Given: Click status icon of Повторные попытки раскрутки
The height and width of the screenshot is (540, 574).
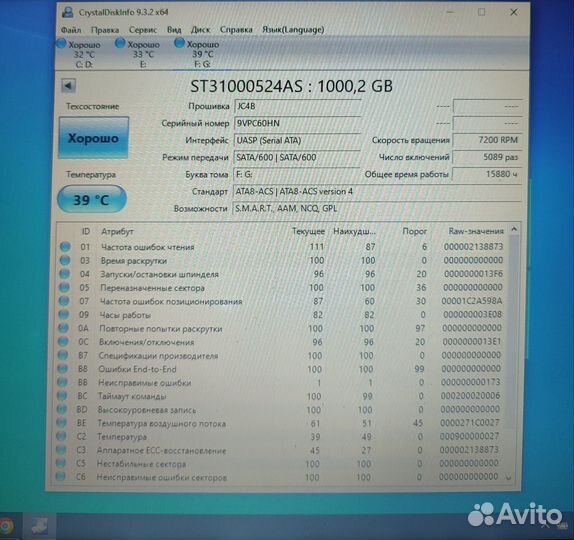Looking at the screenshot, I should pos(63,328).
